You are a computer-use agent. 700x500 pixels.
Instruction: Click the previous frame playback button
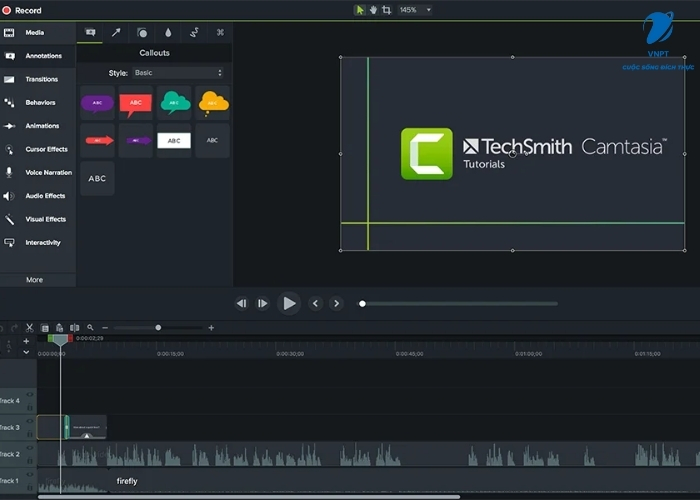point(242,304)
